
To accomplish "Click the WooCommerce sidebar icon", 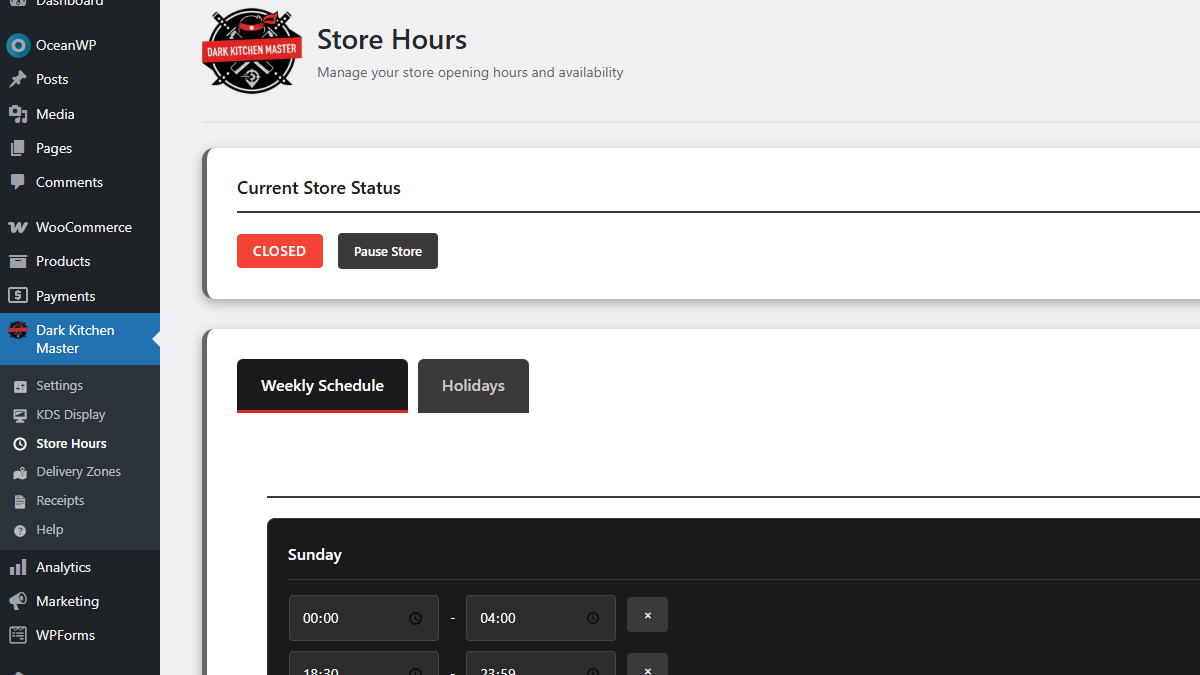I will [18, 227].
